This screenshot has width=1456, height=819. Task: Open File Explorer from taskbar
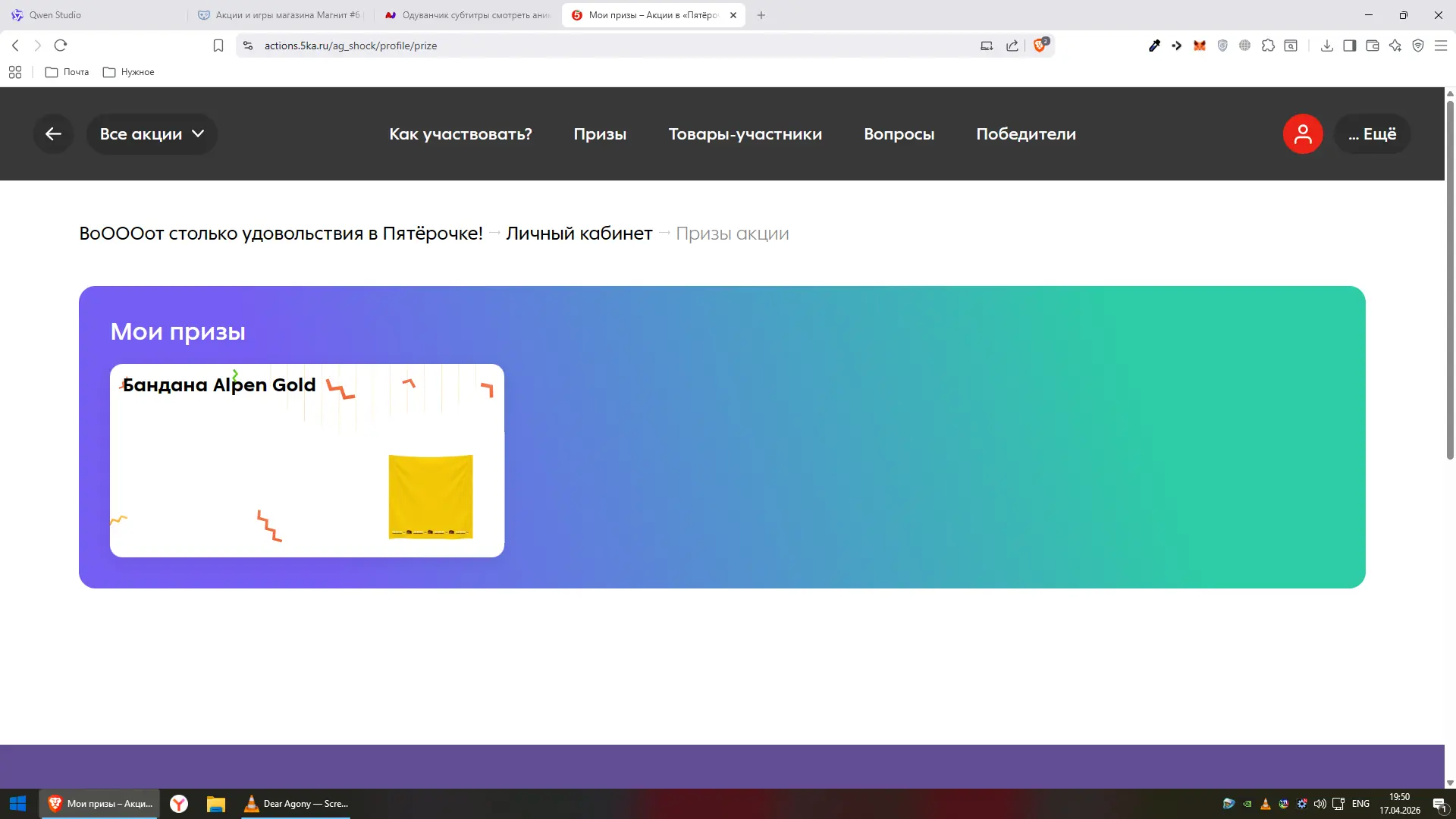pyautogui.click(x=216, y=804)
